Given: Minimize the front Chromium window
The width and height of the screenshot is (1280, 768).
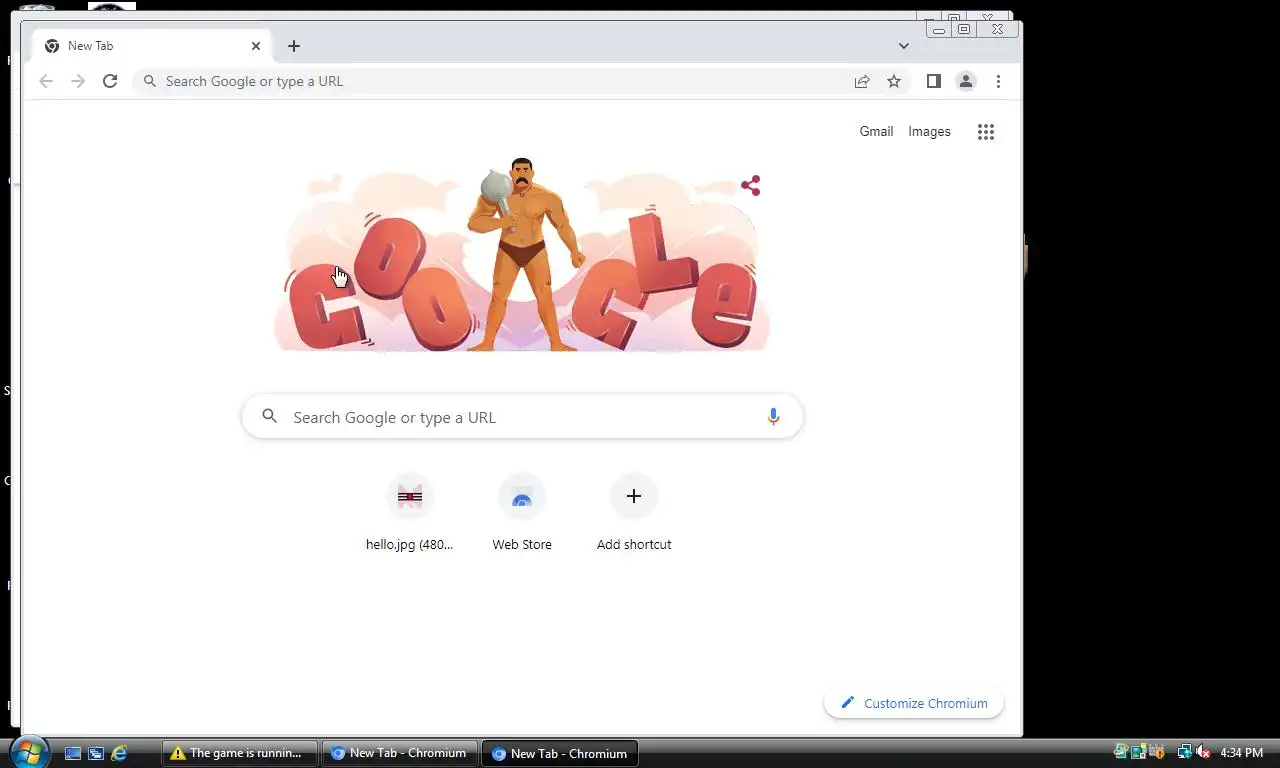Looking at the screenshot, I should (x=938, y=29).
